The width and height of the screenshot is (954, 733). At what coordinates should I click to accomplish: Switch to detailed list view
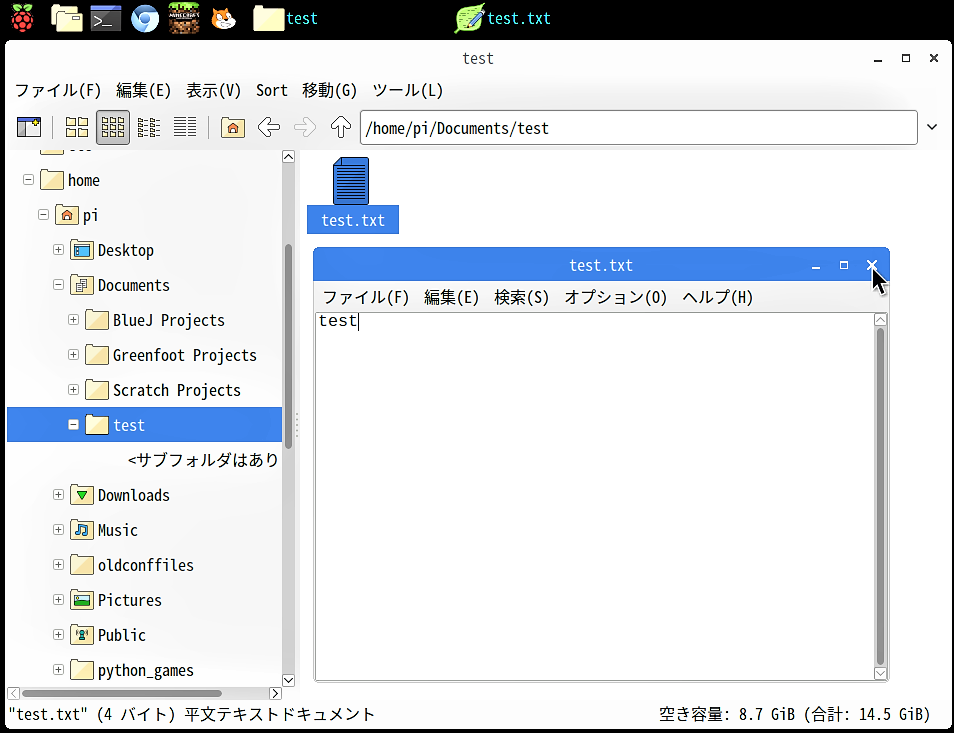185,127
